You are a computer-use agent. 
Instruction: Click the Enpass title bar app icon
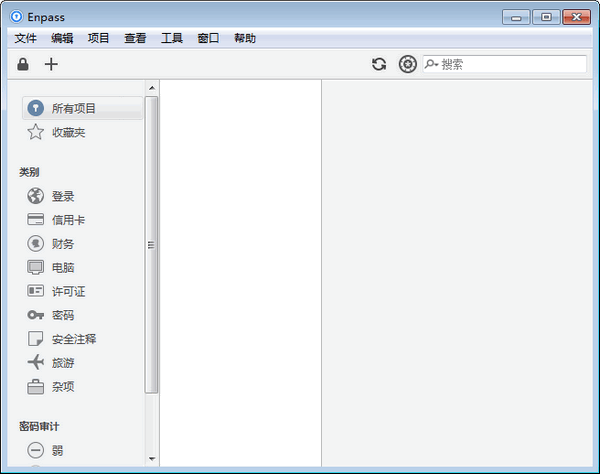(x=16, y=17)
